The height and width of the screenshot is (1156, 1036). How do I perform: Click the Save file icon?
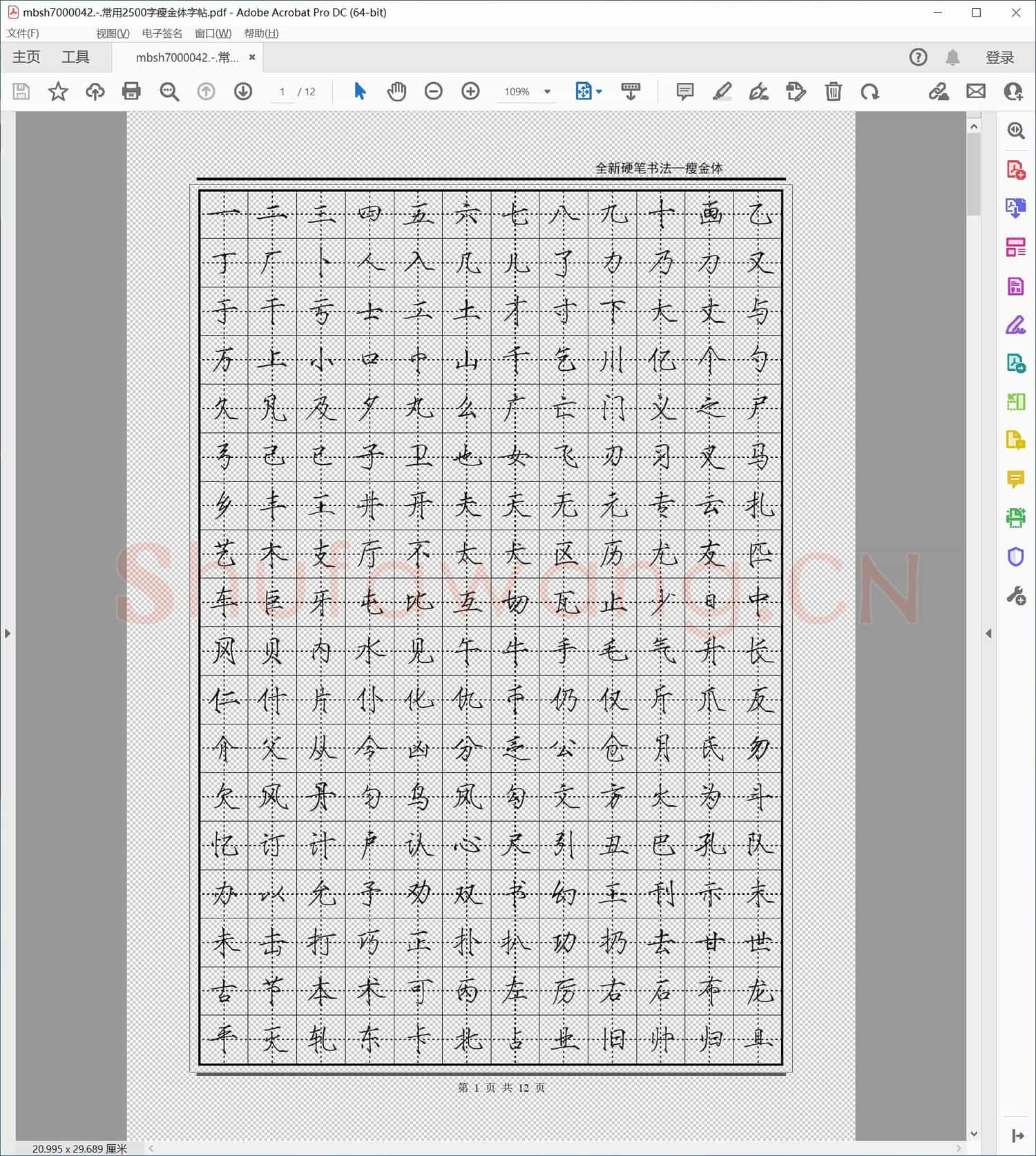[21, 91]
